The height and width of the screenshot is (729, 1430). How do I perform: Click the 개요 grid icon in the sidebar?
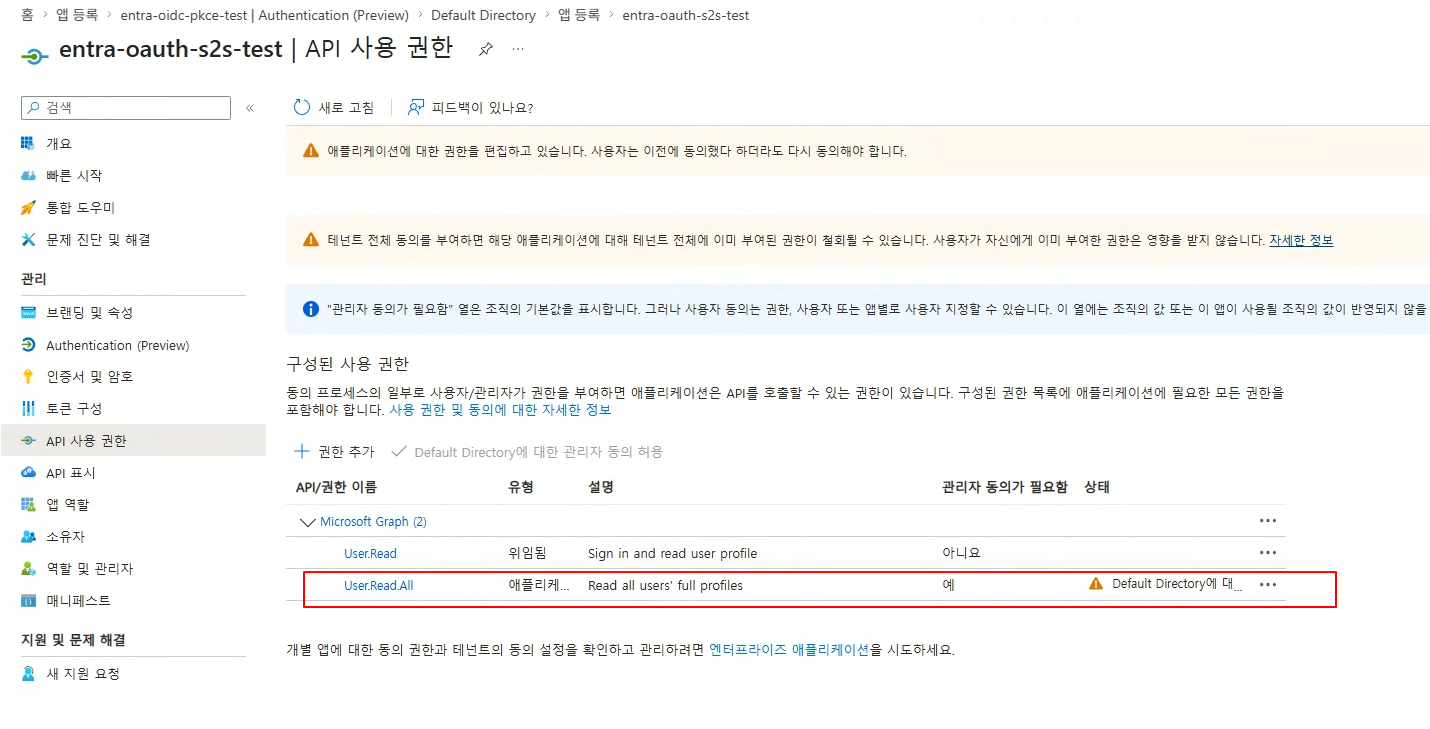pos(29,143)
